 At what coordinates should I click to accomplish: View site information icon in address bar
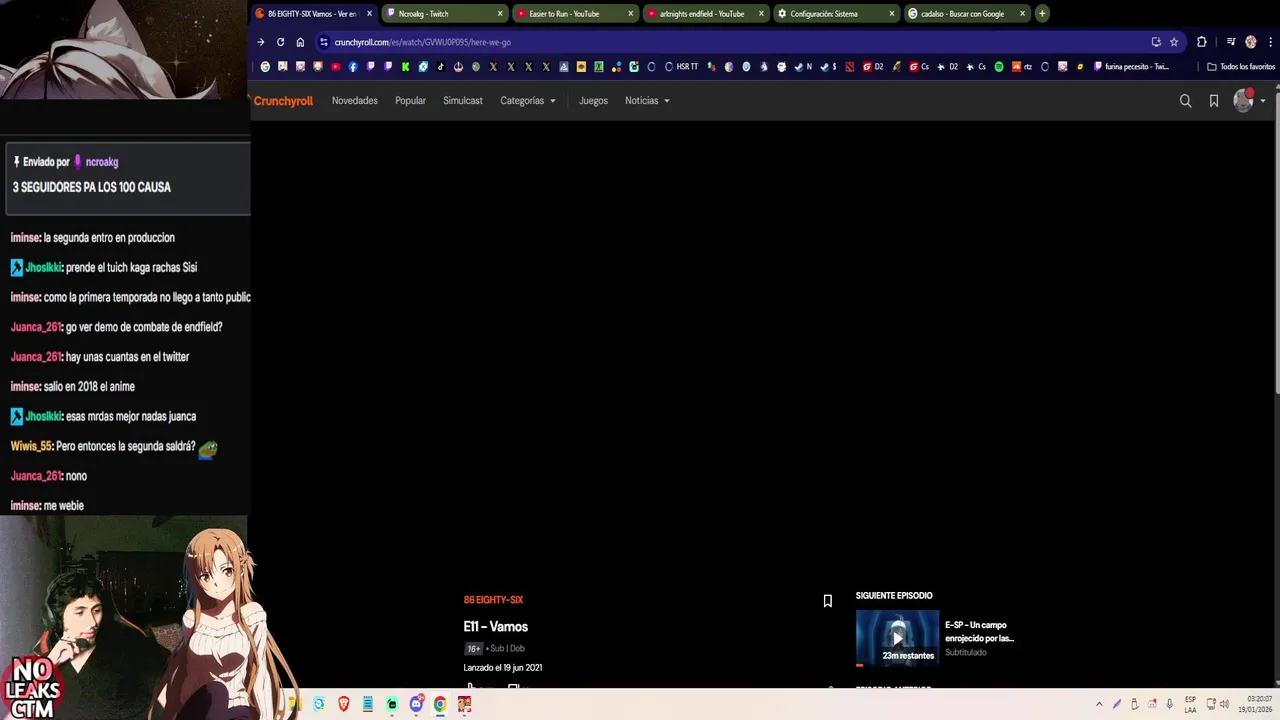323,42
